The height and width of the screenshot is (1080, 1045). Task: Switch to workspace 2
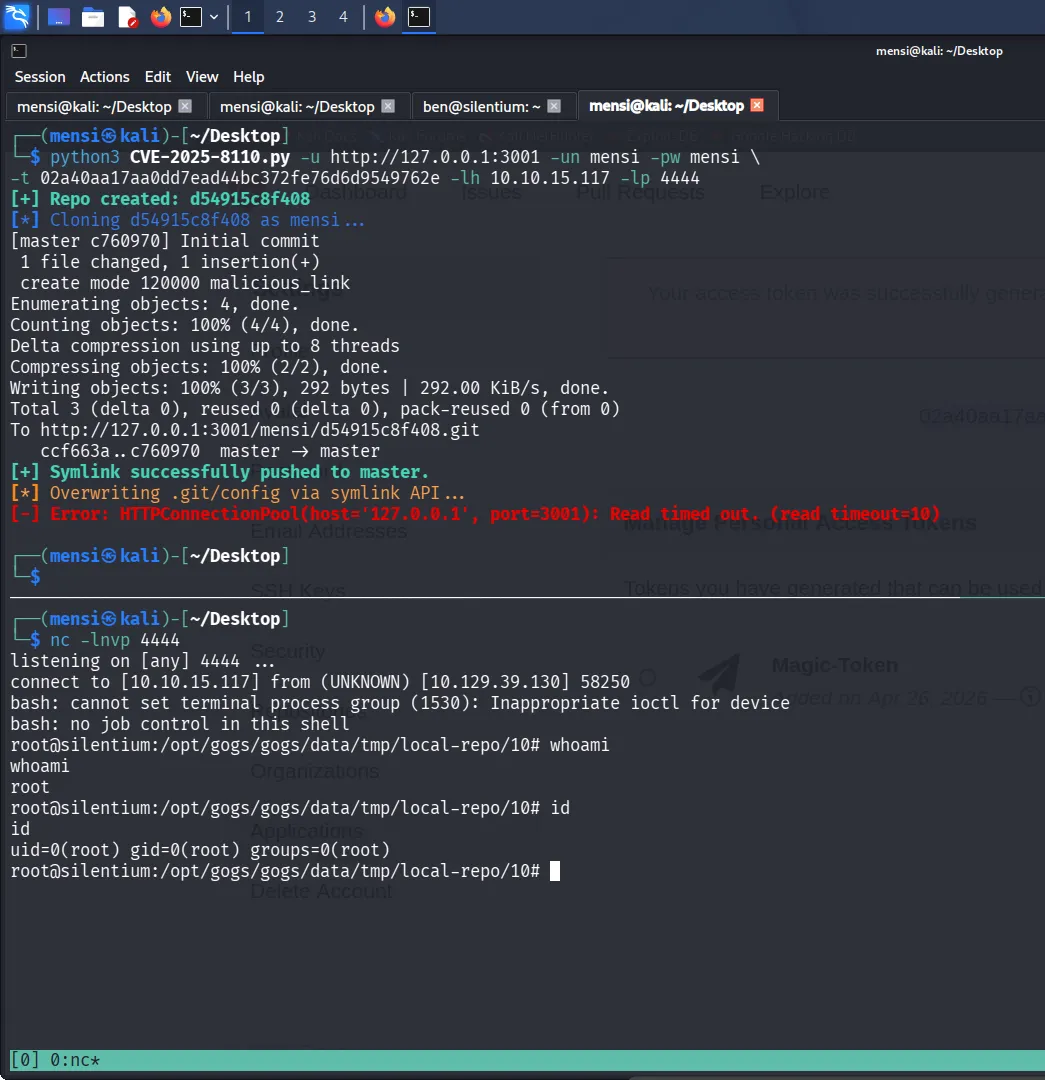click(280, 17)
